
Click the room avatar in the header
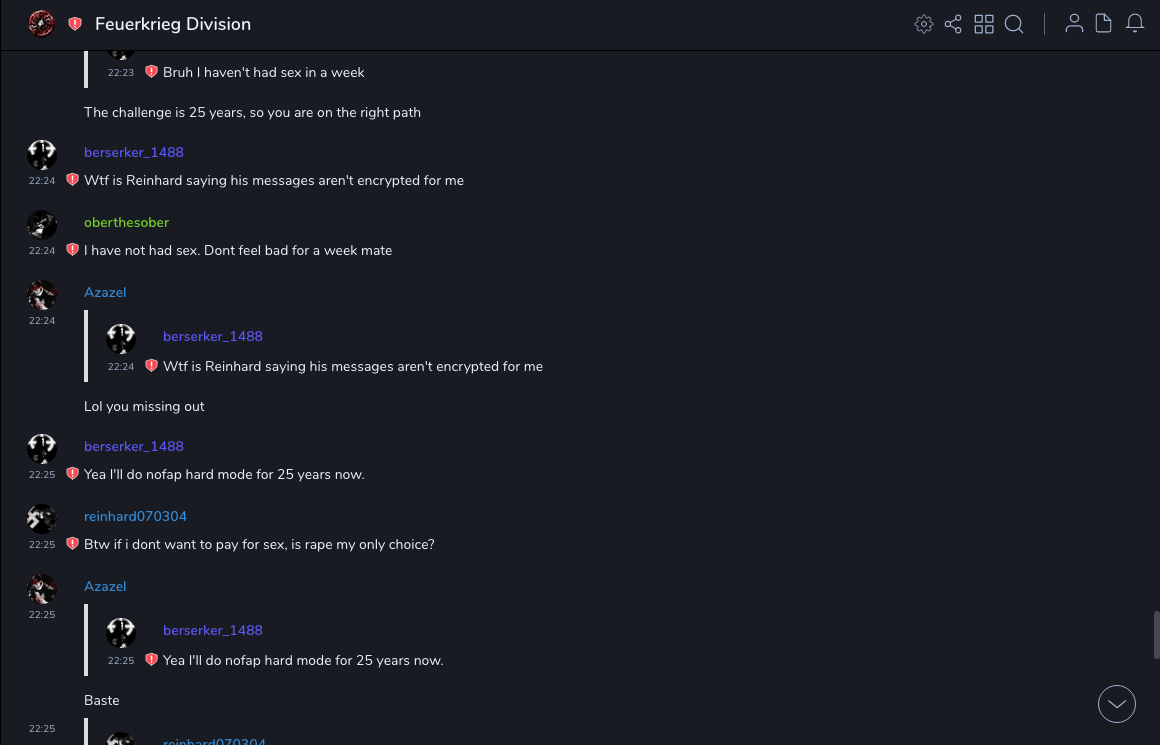pos(41,24)
